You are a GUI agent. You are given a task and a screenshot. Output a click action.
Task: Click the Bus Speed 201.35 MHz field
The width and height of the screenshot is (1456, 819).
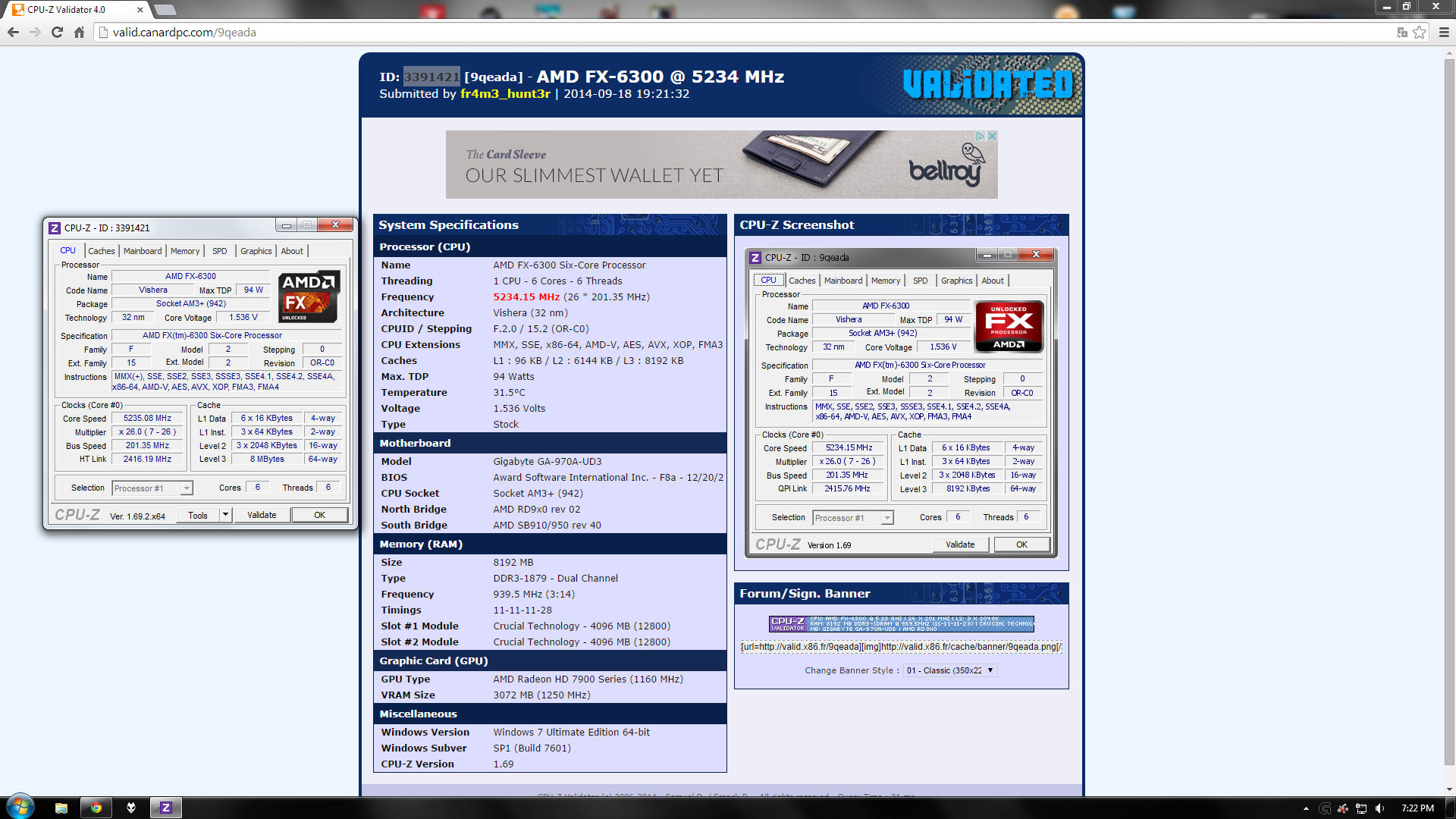(148, 446)
